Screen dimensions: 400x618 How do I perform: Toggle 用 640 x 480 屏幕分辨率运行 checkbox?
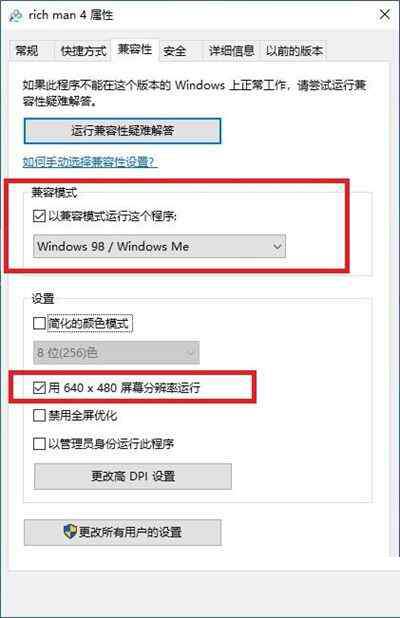[x=39, y=388]
